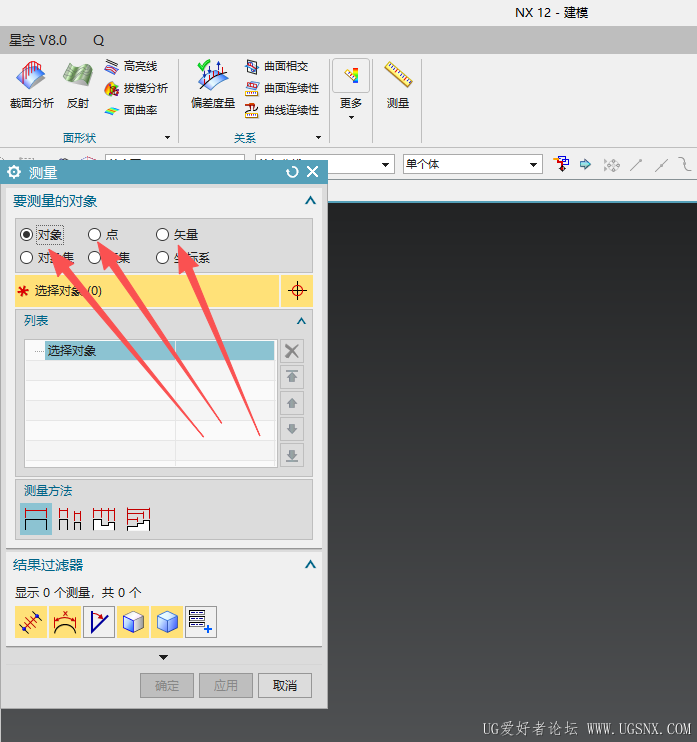Move list item to top
697x742 pixels.
click(292, 377)
